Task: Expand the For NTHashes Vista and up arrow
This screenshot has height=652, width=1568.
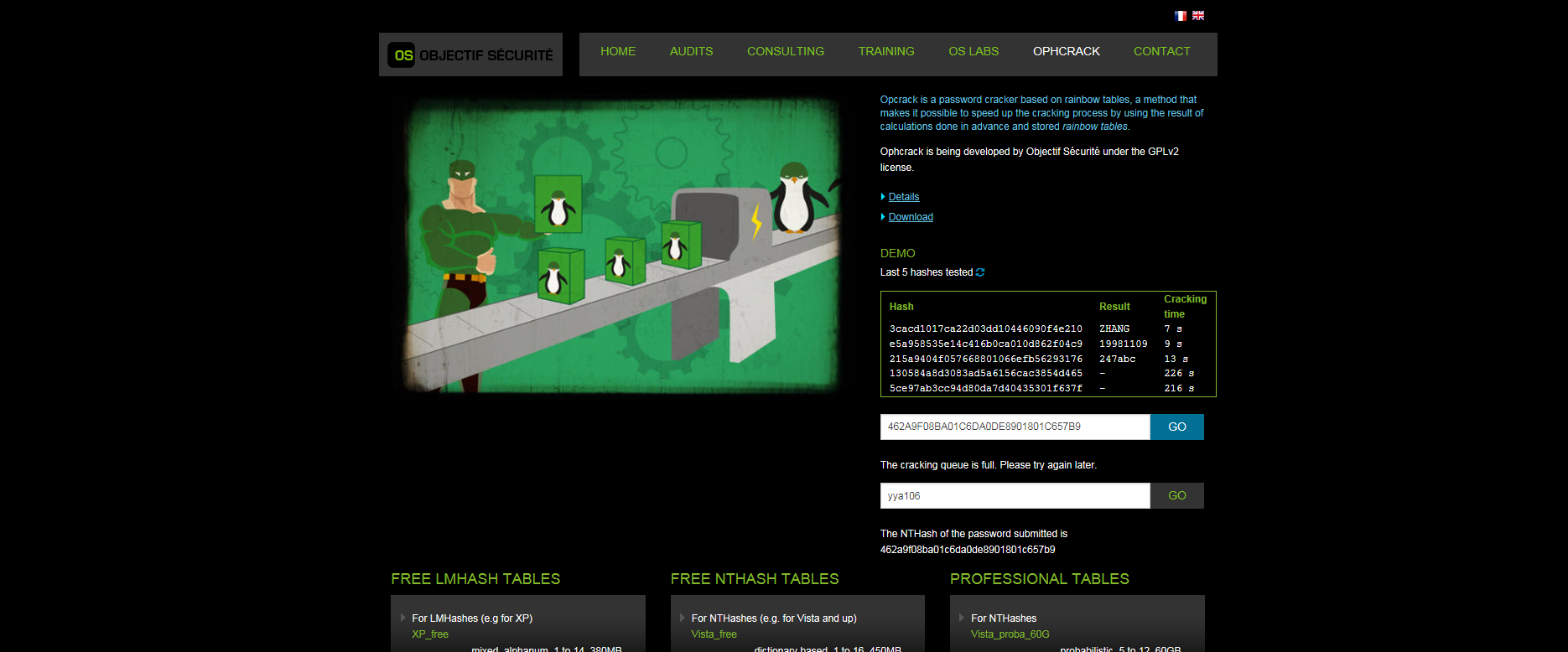Action: coord(683,618)
